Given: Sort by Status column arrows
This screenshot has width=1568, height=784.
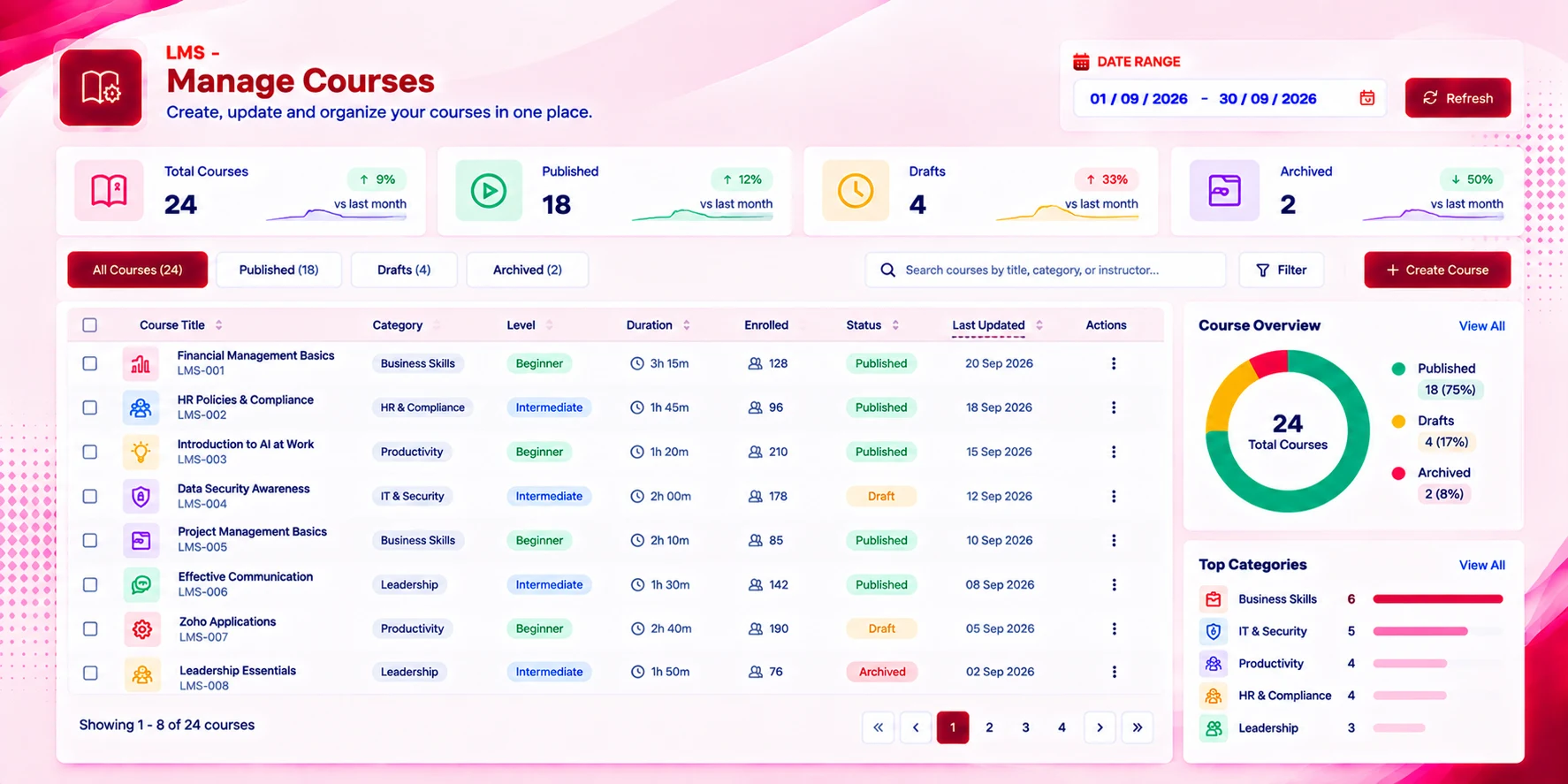Looking at the screenshot, I should [895, 325].
